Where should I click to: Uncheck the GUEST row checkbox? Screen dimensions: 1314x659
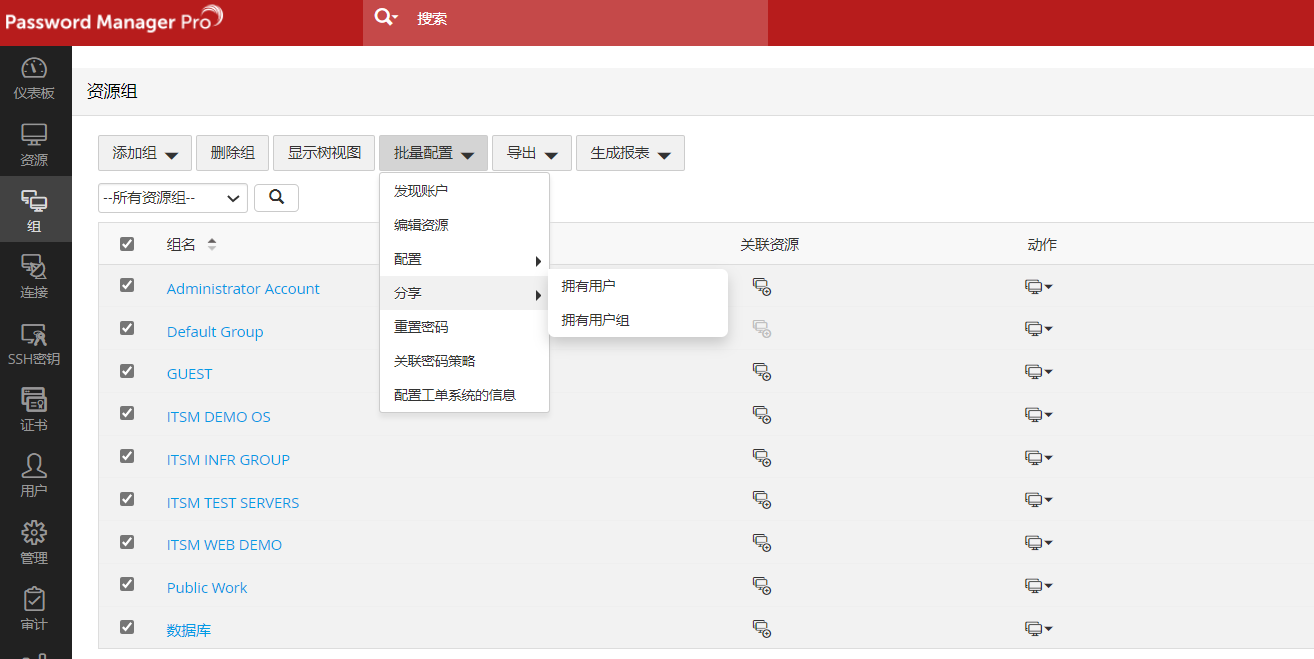127,370
